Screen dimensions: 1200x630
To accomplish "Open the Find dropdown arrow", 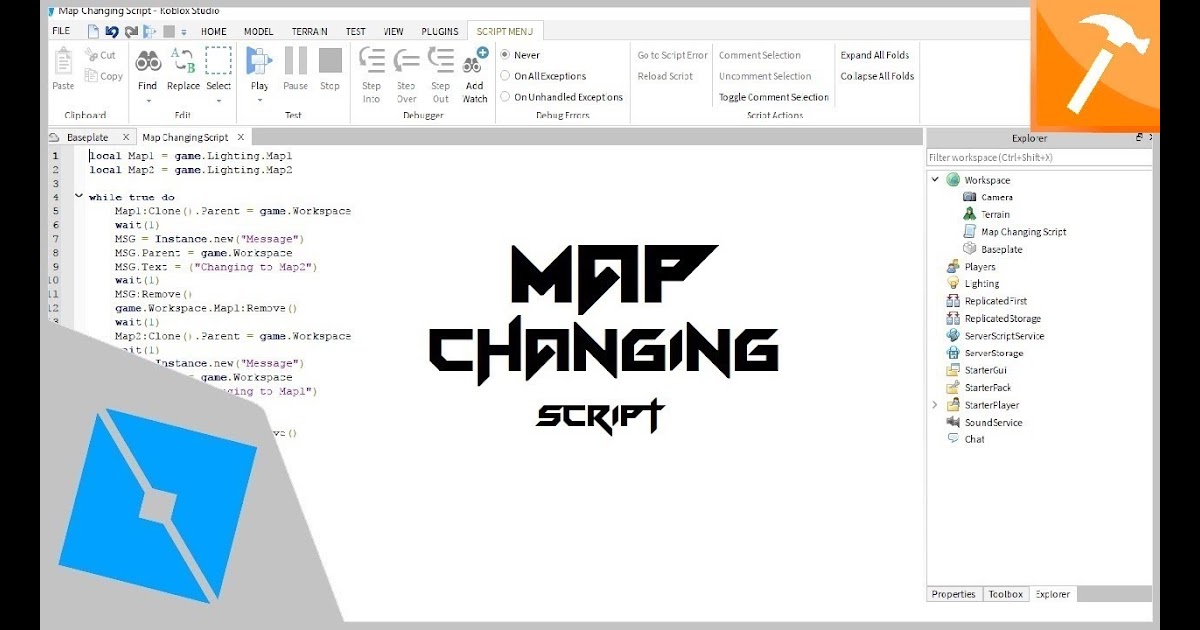I will (x=148, y=100).
